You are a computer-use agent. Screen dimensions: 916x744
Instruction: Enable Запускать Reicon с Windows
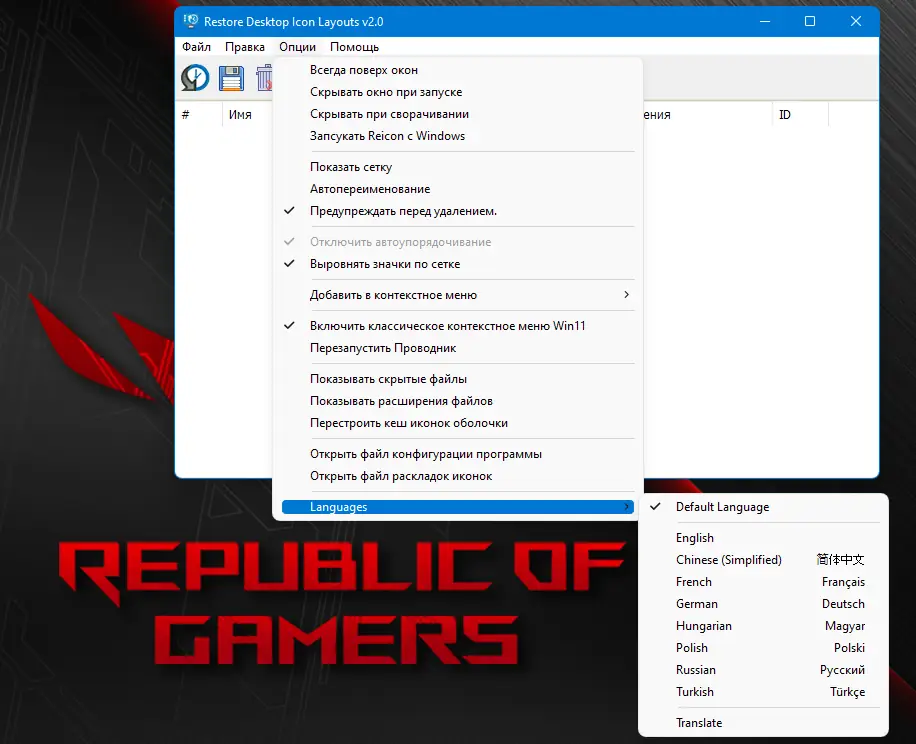point(458,136)
